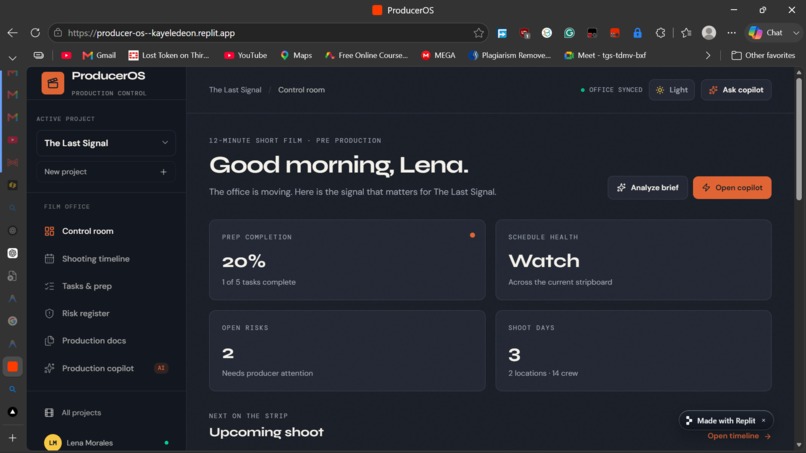Screen dimensions: 806x453
Task: Click the Tasks & prep checklist icon
Action: 49,286
